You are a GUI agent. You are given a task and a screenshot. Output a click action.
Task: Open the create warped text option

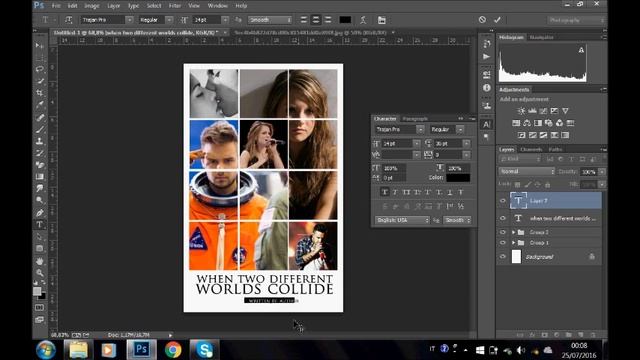(x=363, y=20)
